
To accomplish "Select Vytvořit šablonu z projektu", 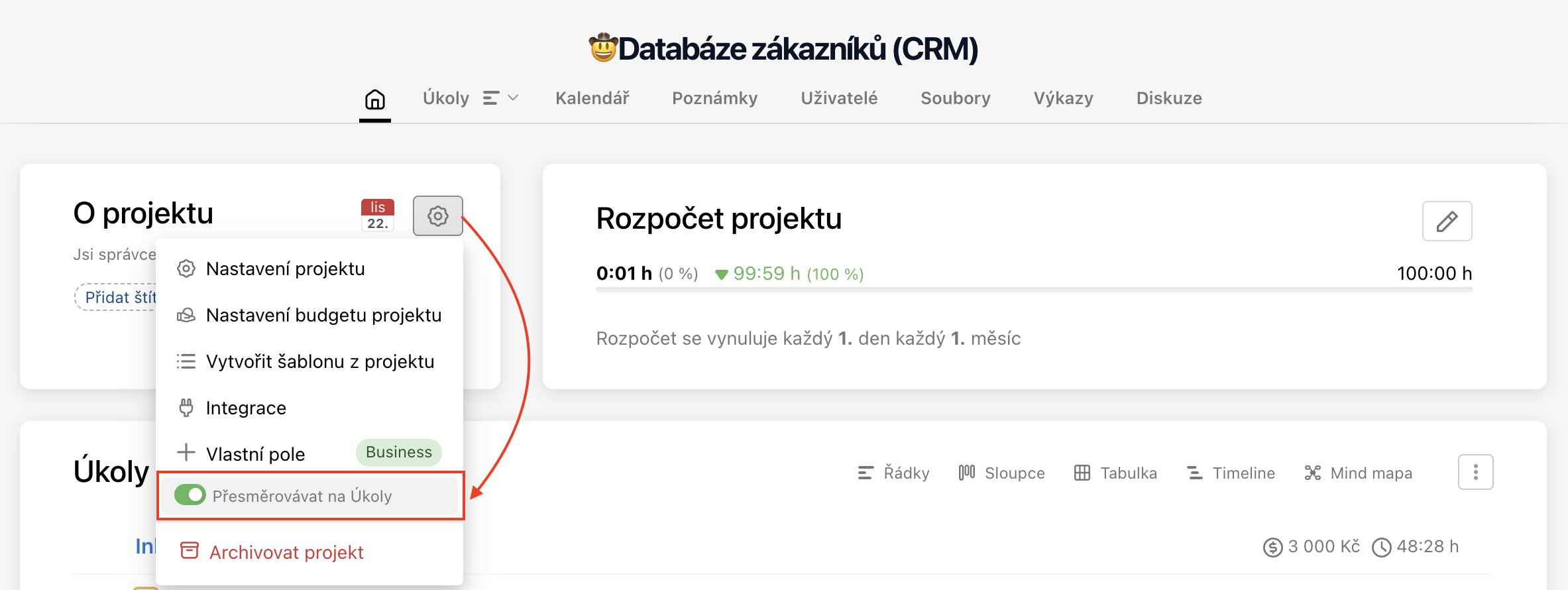I will [309, 361].
